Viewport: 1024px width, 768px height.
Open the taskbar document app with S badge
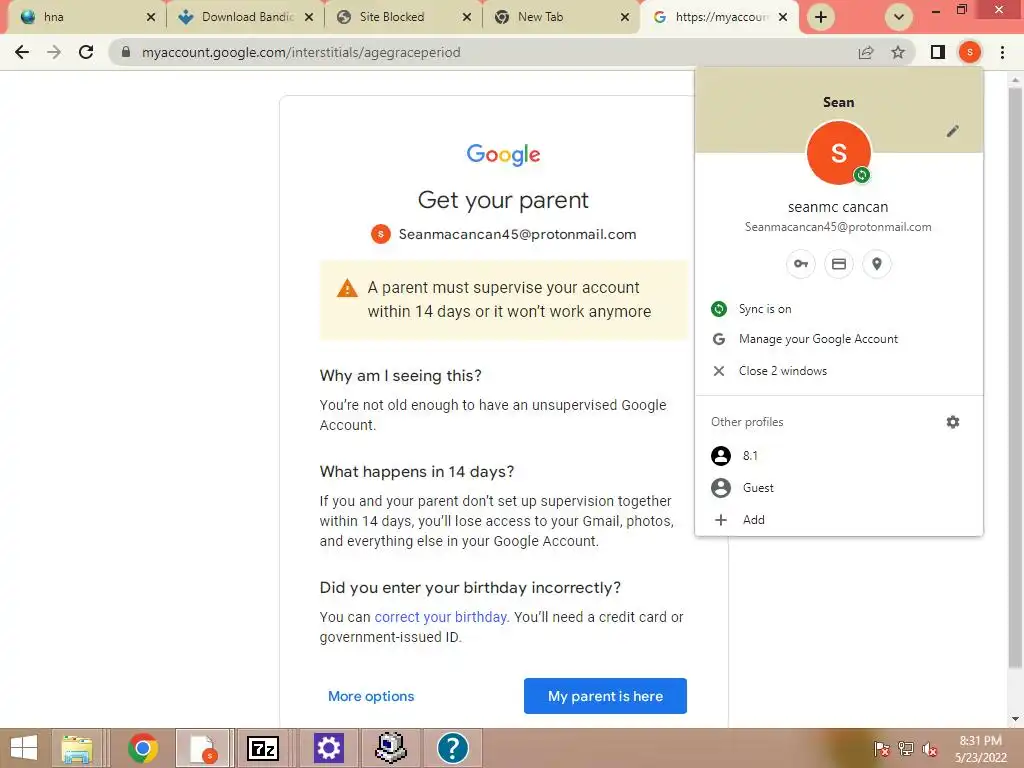click(x=202, y=748)
